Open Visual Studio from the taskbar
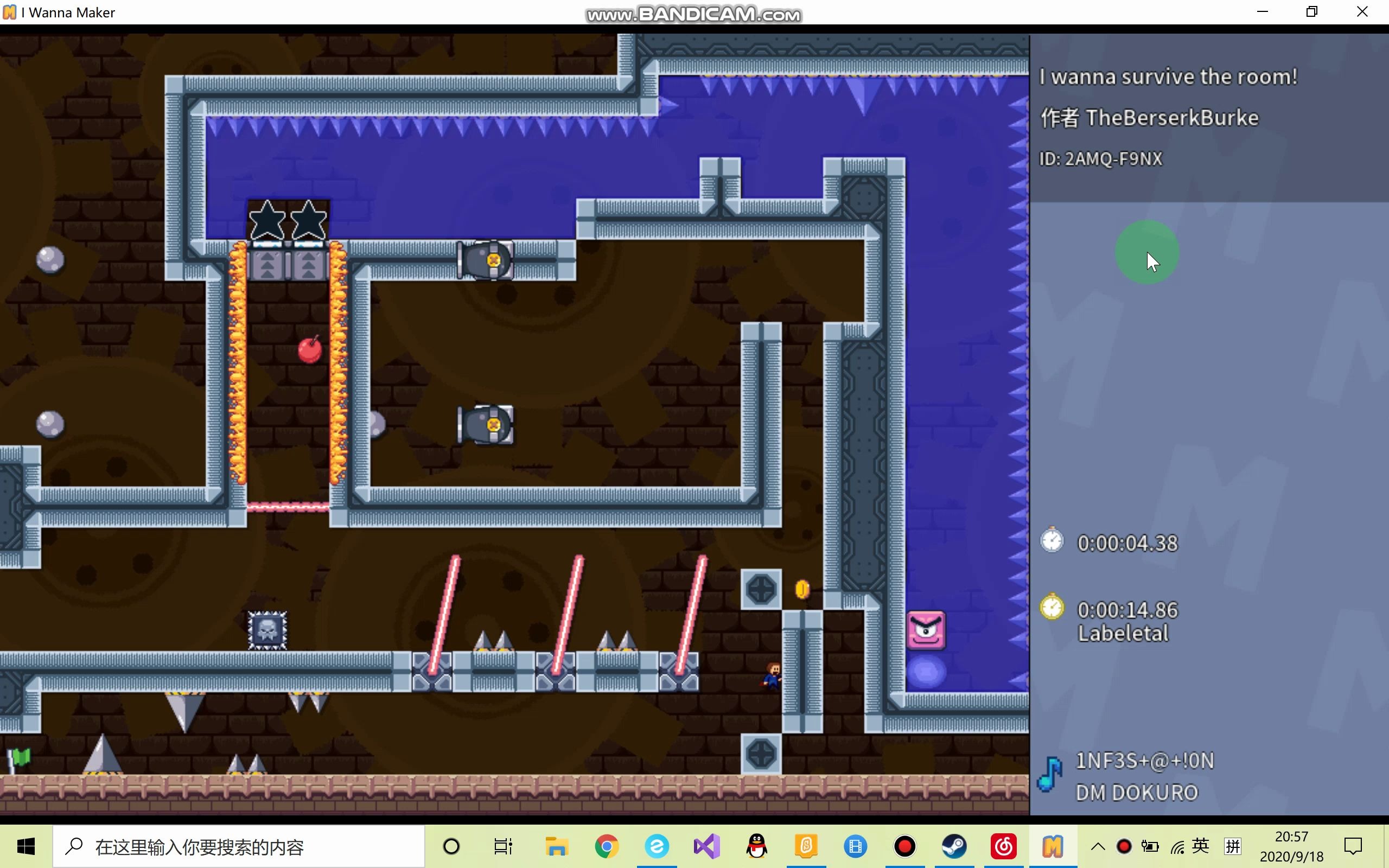This screenshot has width=1389, height=868. click(706, 846)
